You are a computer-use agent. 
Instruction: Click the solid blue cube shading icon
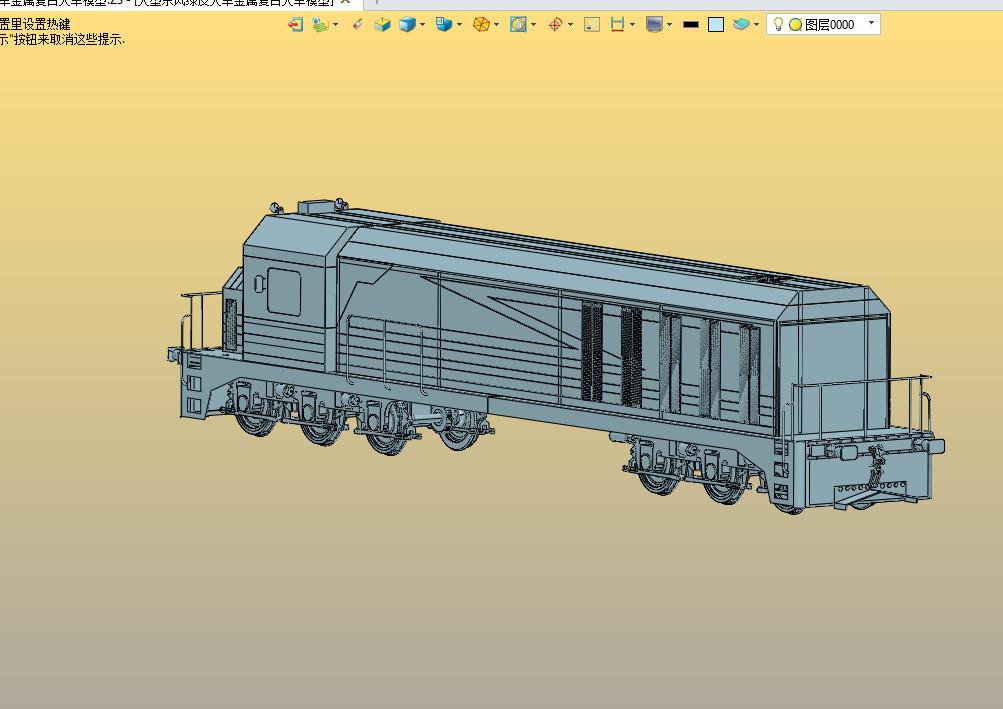coord(407,25)
